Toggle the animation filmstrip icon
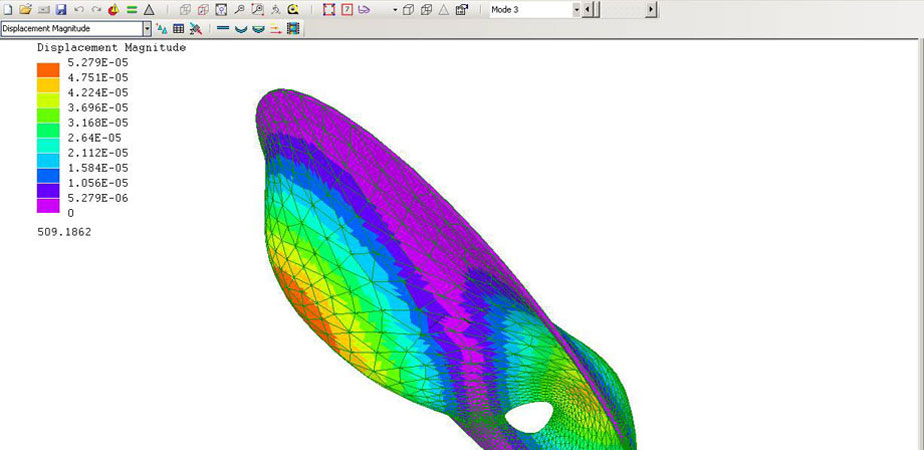924x450 pixels. 292,28
